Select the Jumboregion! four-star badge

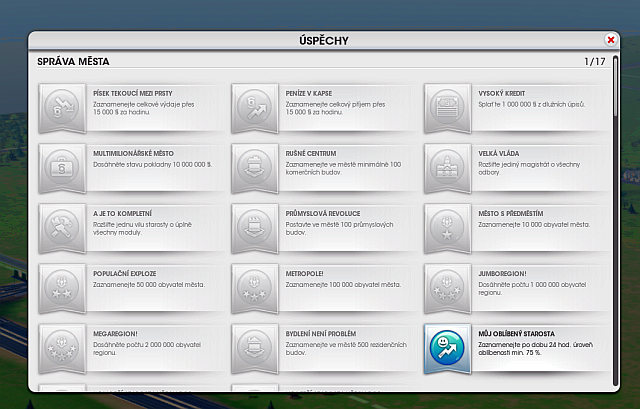(x=447, y=288)
